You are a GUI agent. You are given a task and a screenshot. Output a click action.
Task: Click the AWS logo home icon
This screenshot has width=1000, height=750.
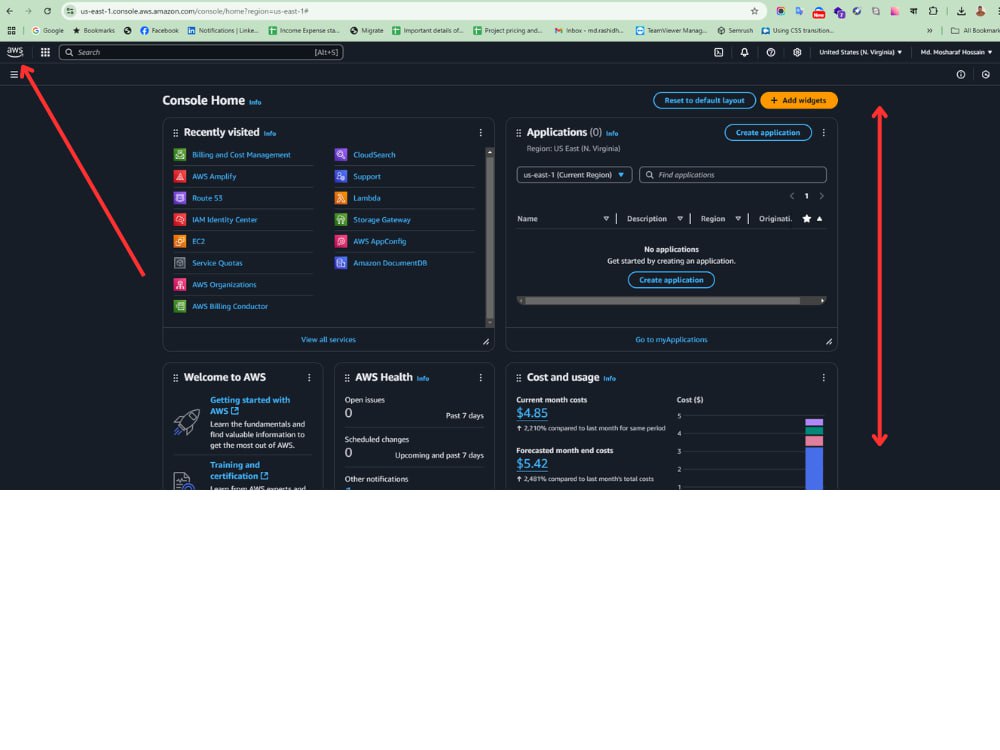click(15, 52)
